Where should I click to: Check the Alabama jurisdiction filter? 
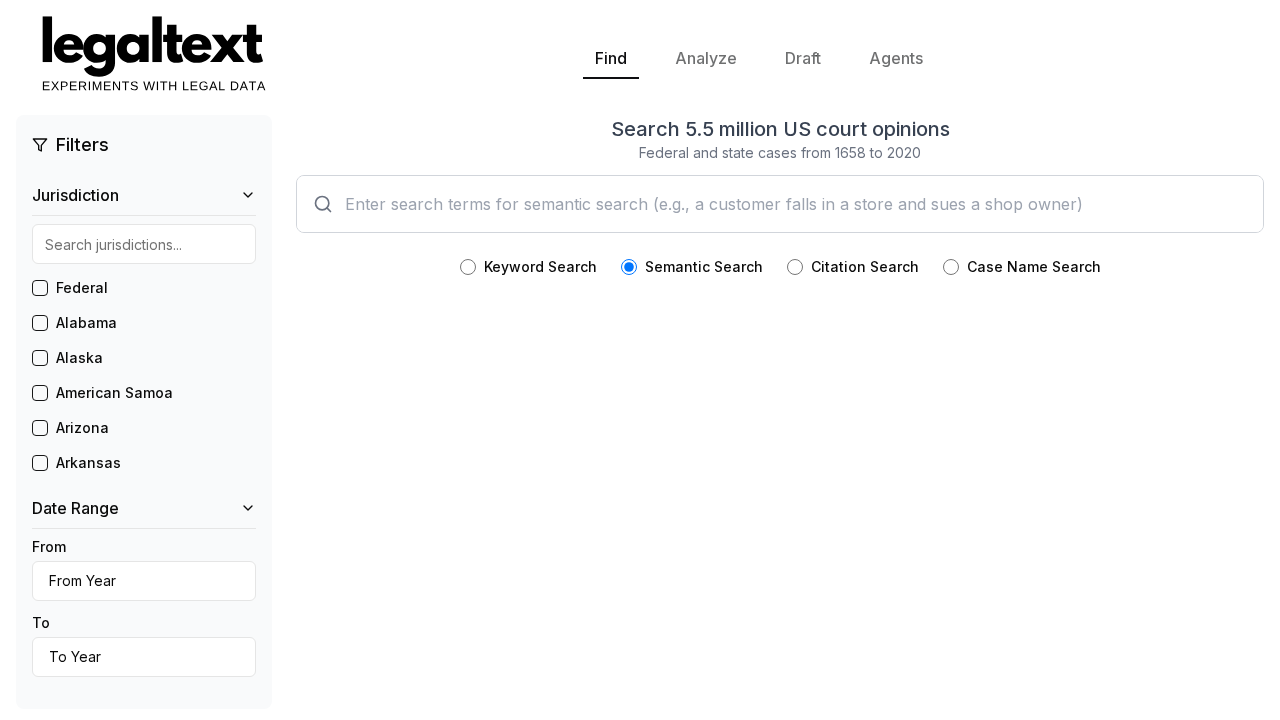click(x=40, y=323)
